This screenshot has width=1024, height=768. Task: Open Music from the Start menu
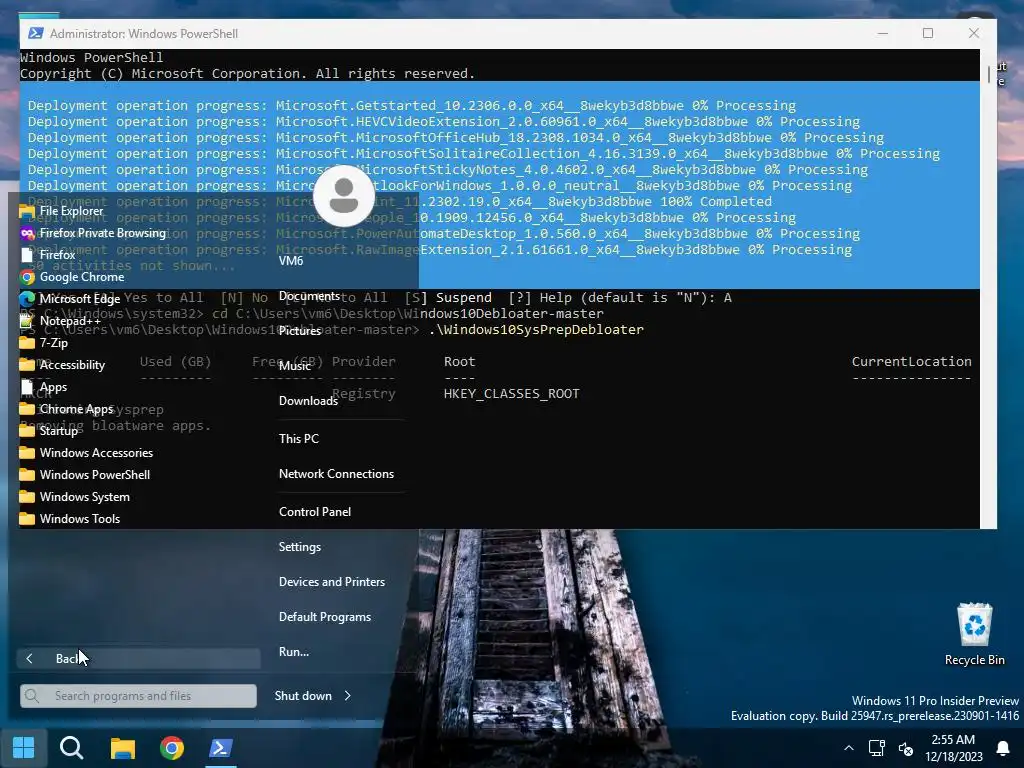[295, 366]
